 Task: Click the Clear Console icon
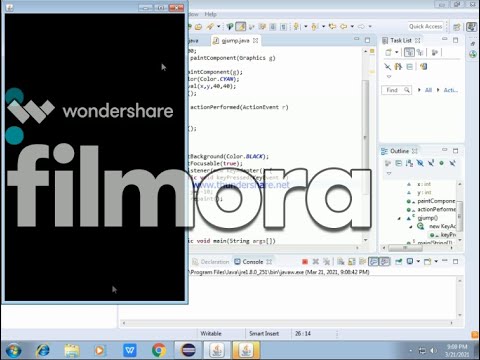(340, 262)
